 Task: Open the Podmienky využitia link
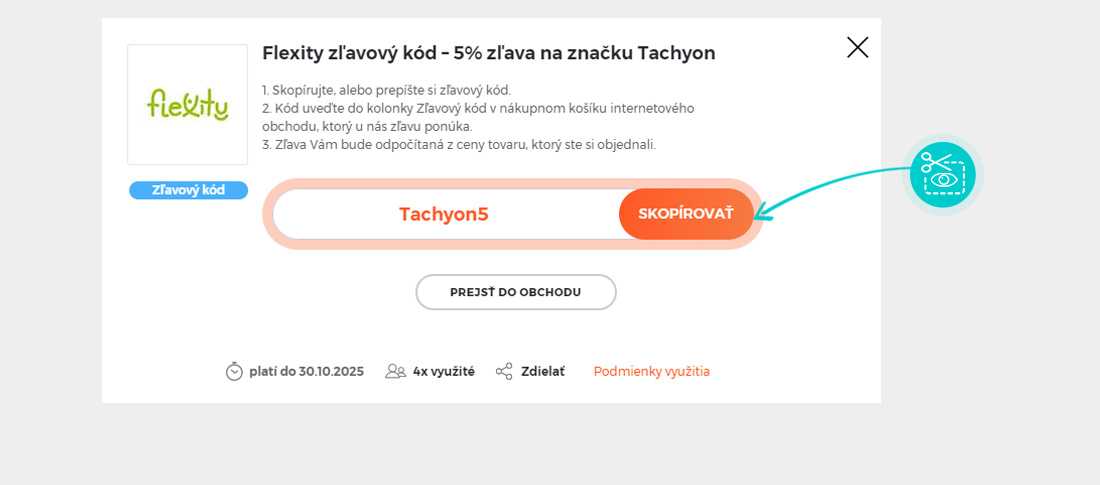(x=651, y=371)
